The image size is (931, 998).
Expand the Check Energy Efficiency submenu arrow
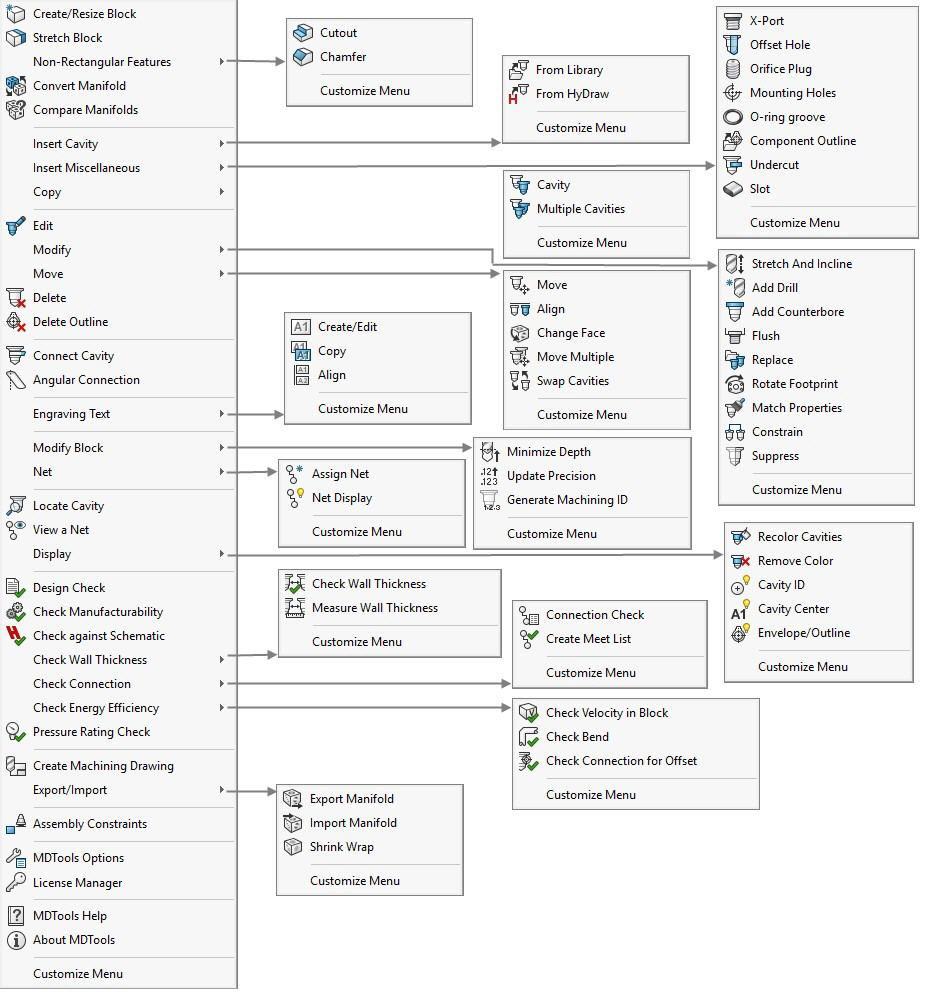click(x=221, y=708)
